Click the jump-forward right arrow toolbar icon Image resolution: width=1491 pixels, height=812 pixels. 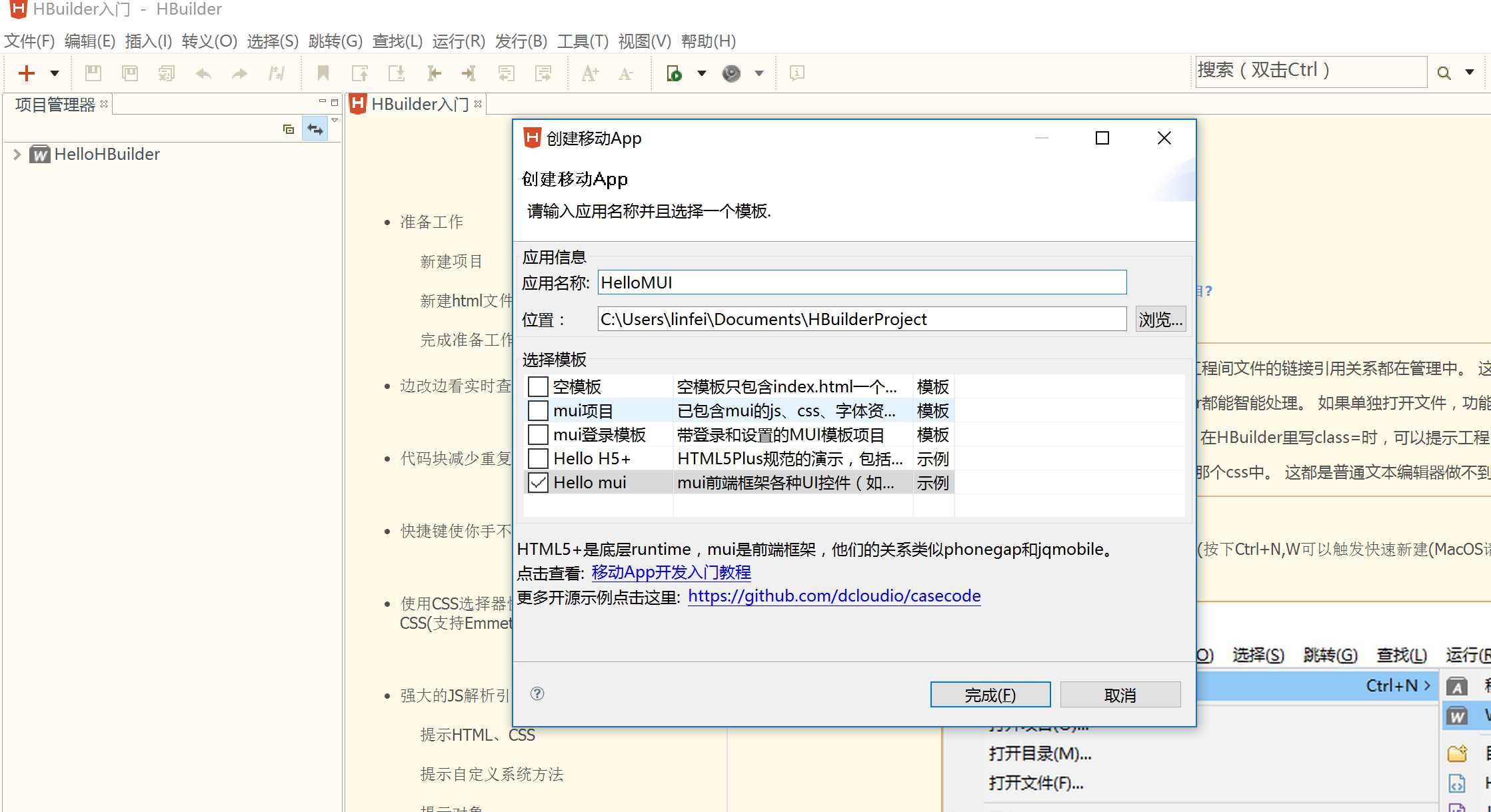(x=469, y=73)
